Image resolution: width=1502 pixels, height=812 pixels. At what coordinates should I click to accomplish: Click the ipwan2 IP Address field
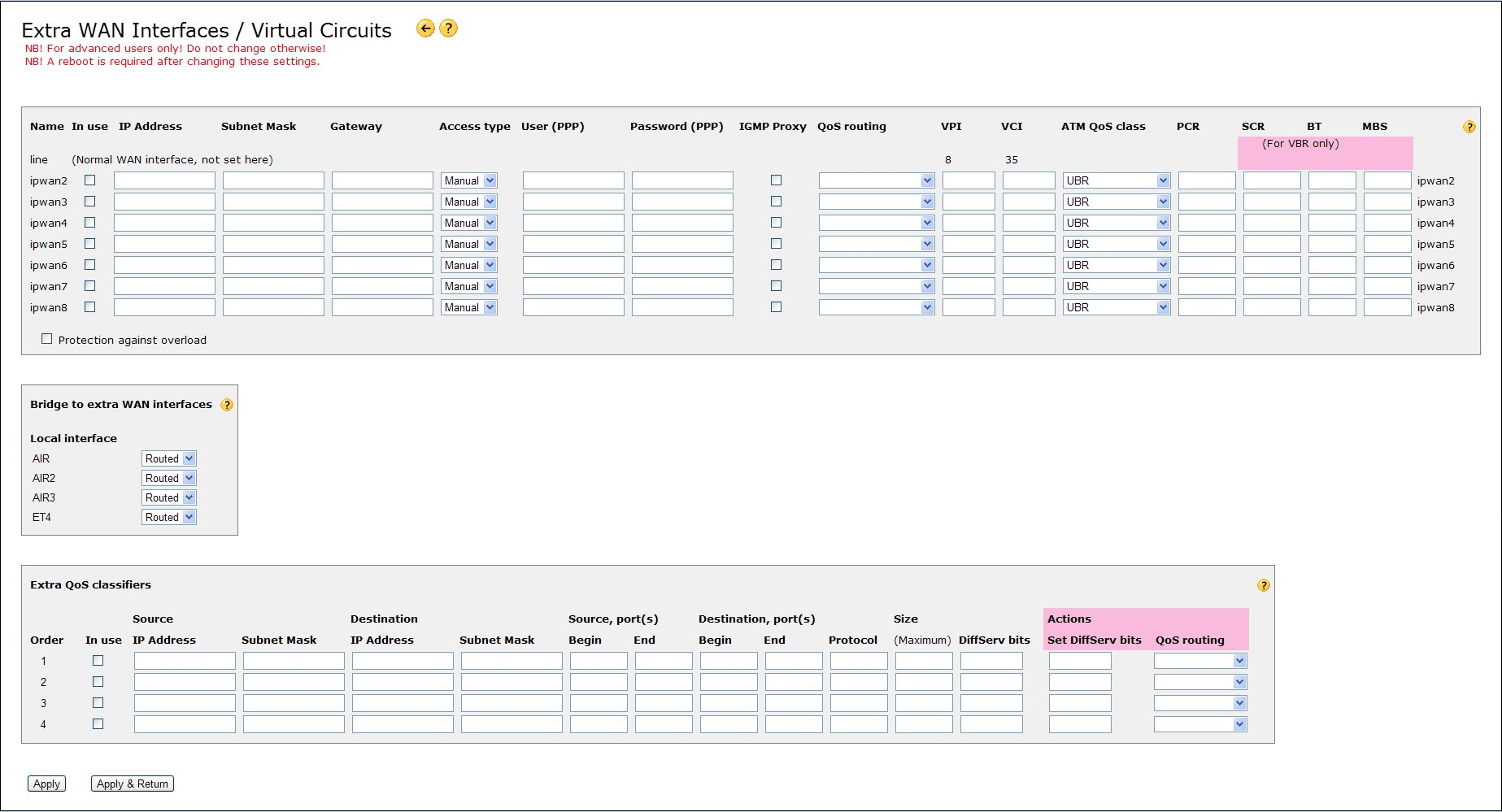point(164,180)
